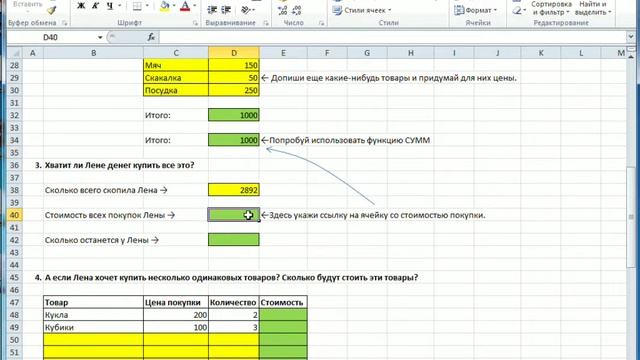Select the Цена покупки header cell

coord(176,302)
